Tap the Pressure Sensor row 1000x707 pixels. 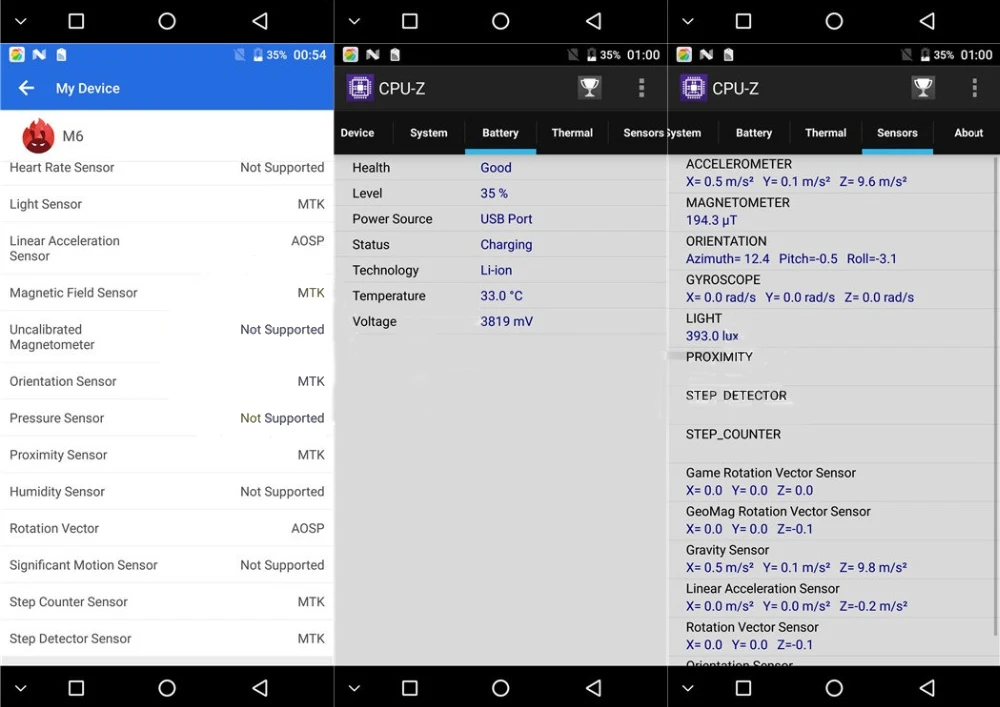pyautogui.click(x=166, y=418)
